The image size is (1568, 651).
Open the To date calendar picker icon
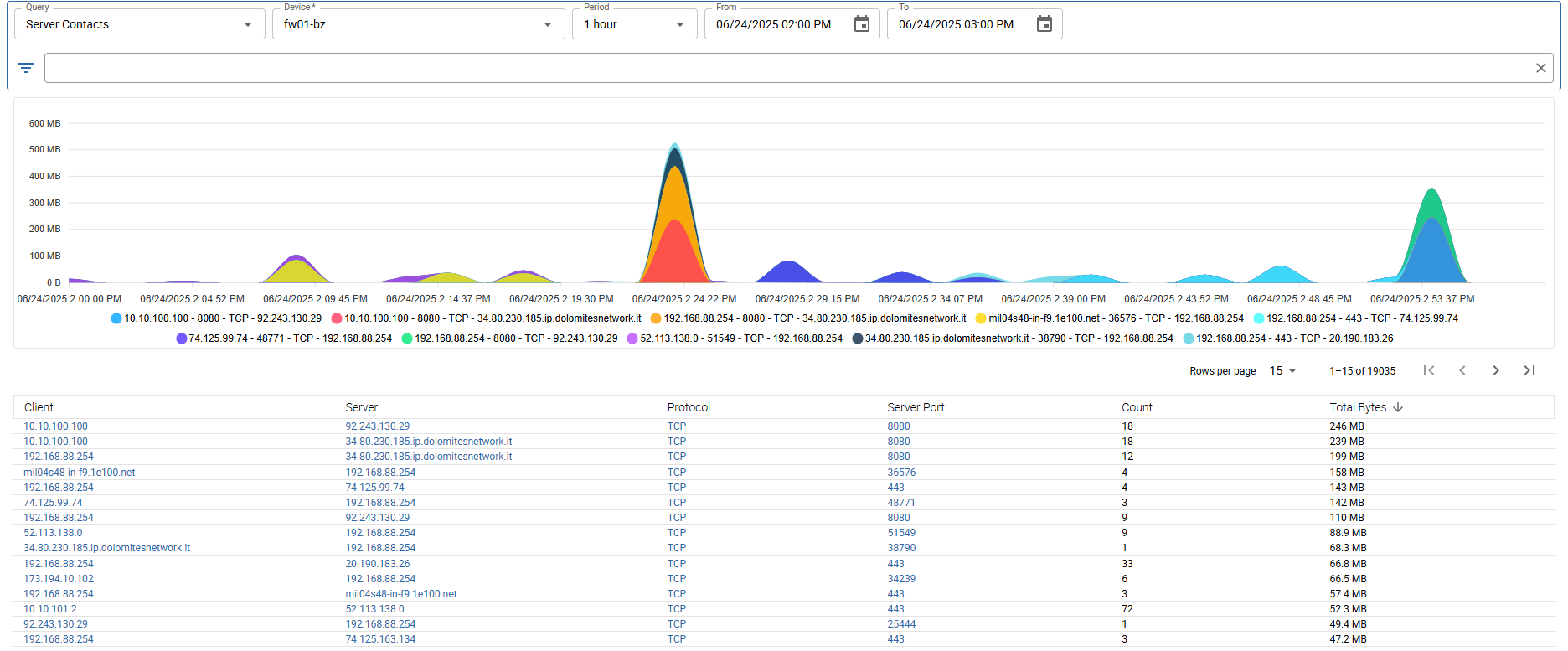[x=1044, y=24]
